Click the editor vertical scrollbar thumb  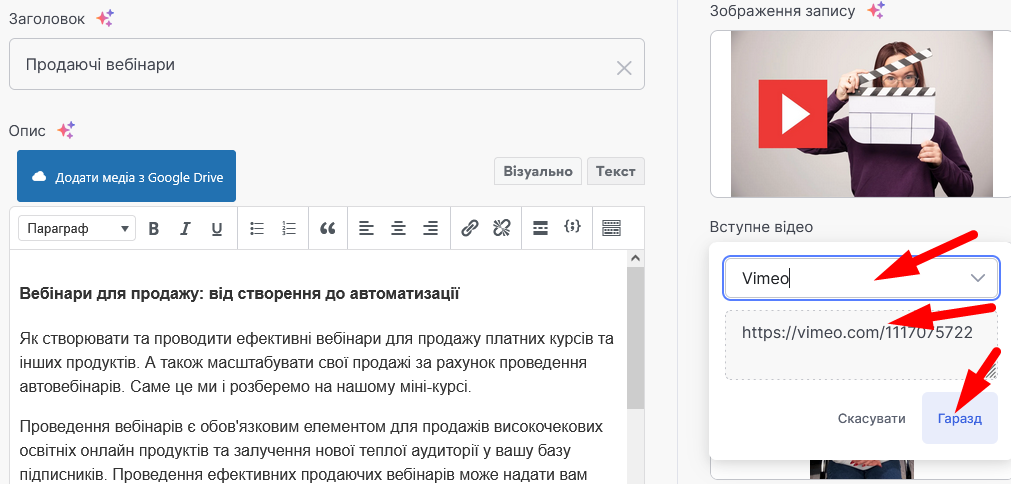tap(636, 337)
